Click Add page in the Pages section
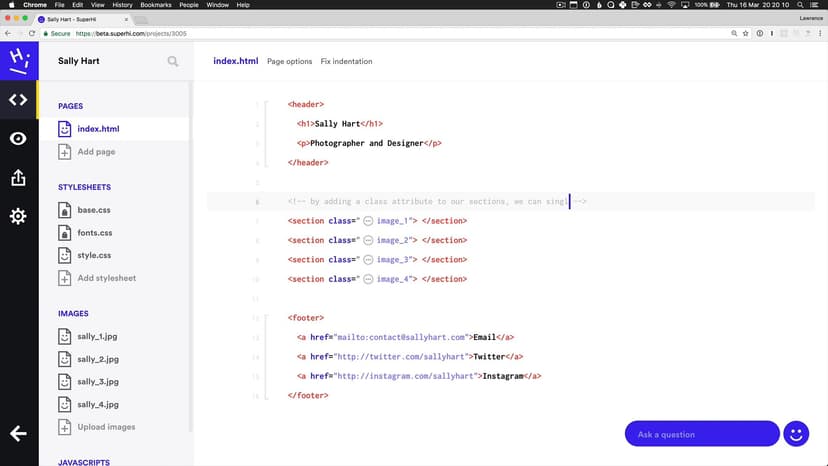The width and height of the screenshot is (828, 466). coord(96,152)
